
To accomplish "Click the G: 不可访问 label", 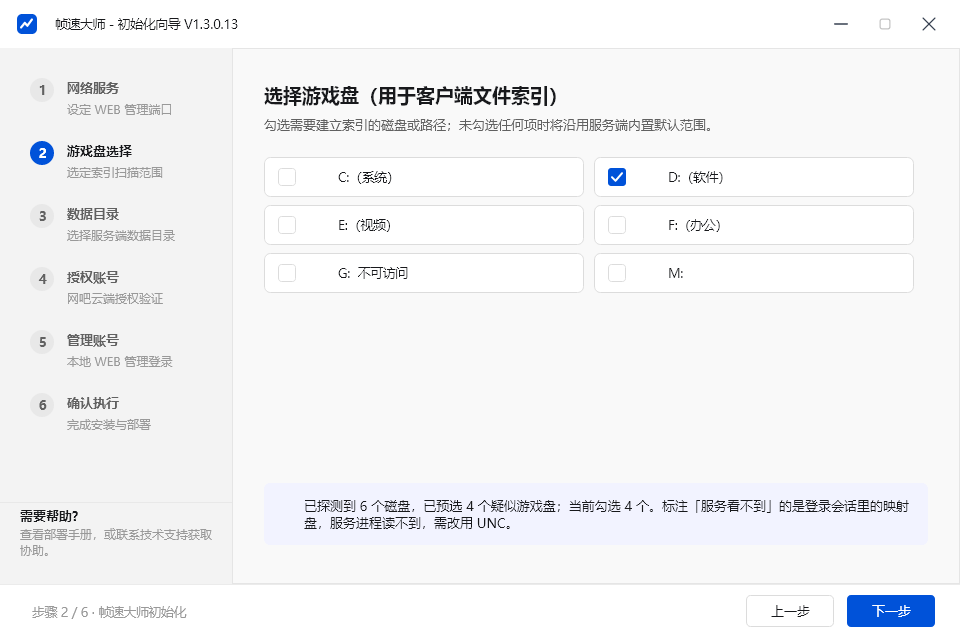I will point(373,273).
